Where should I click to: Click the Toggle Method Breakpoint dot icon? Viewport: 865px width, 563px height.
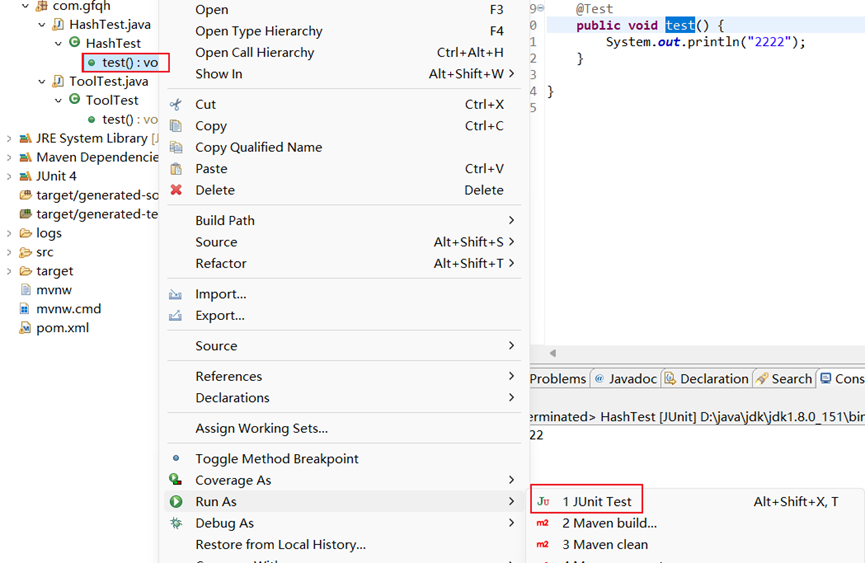(175, 458)
